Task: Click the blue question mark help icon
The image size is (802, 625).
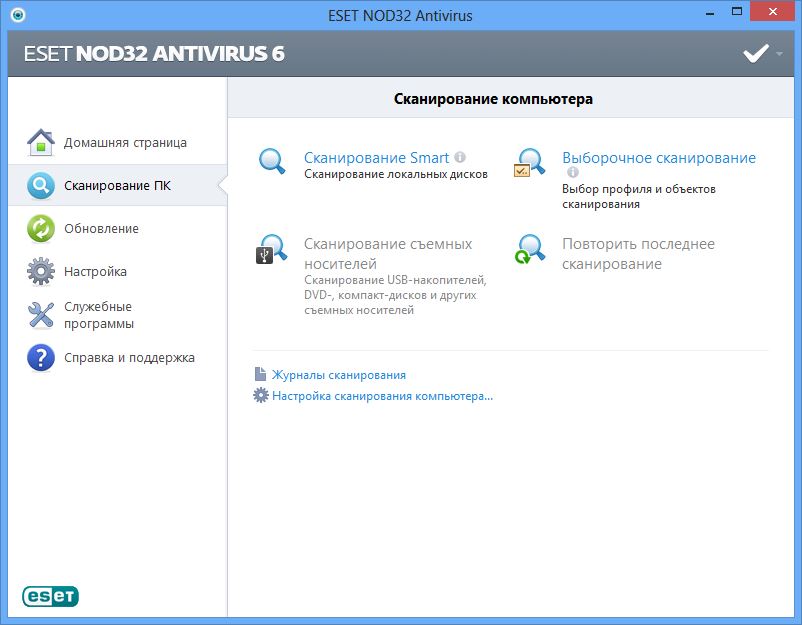Action: click(x=40, y=358)
